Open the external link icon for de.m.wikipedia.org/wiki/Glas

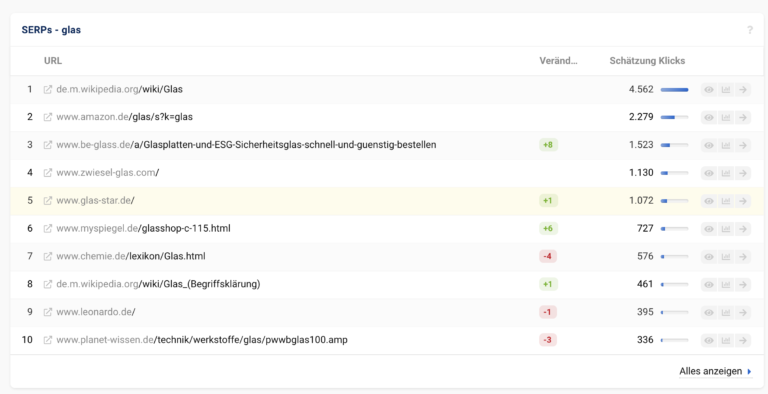pos(48,90)
